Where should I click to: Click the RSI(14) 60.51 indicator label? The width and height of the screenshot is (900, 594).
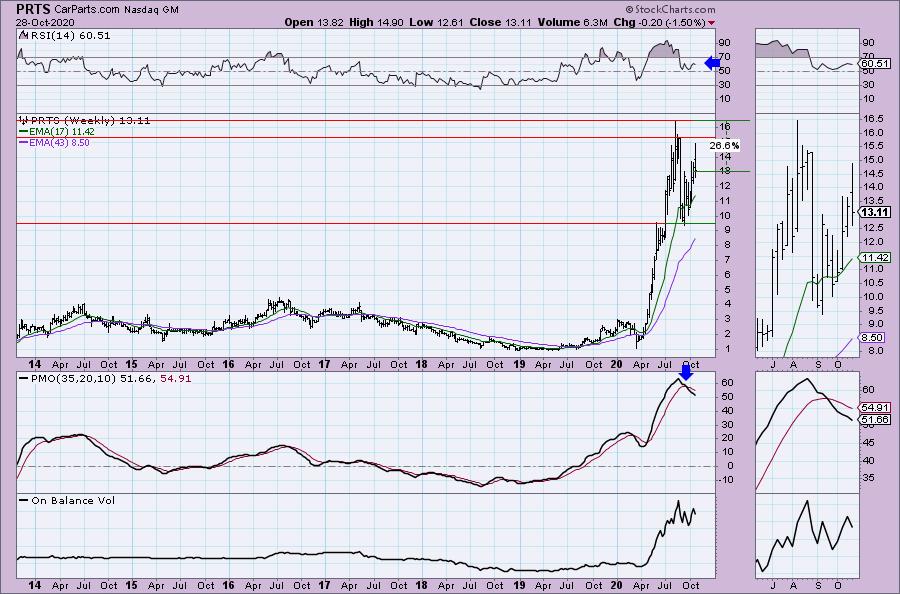pyautogui.click(x=69, y=36)
